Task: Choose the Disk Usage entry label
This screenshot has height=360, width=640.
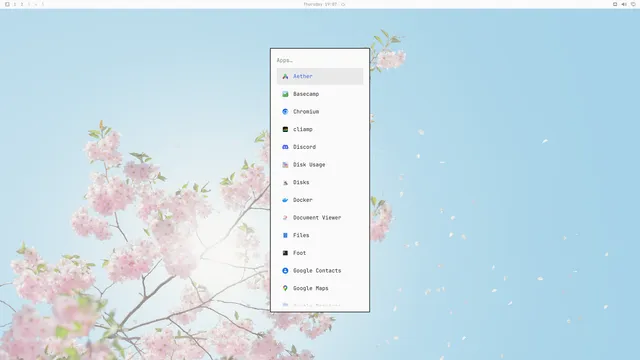Action: click(309, 164)
